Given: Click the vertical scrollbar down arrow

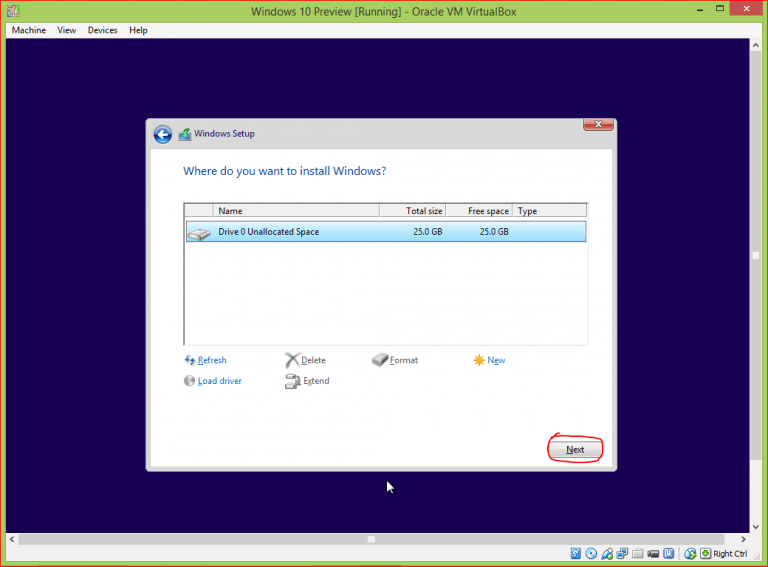Looking at the screenshot, I should [755, 527].
